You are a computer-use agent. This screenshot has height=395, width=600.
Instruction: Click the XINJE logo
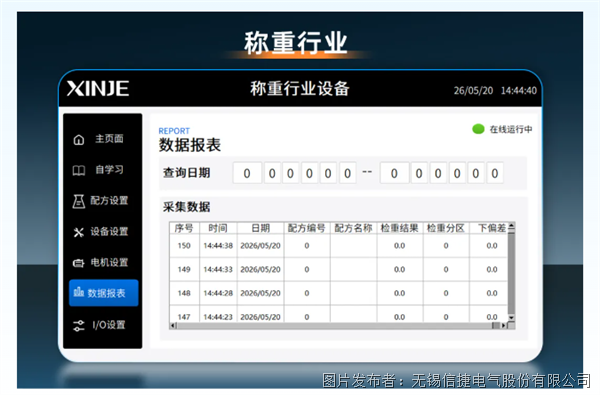[x=98, y=88]
